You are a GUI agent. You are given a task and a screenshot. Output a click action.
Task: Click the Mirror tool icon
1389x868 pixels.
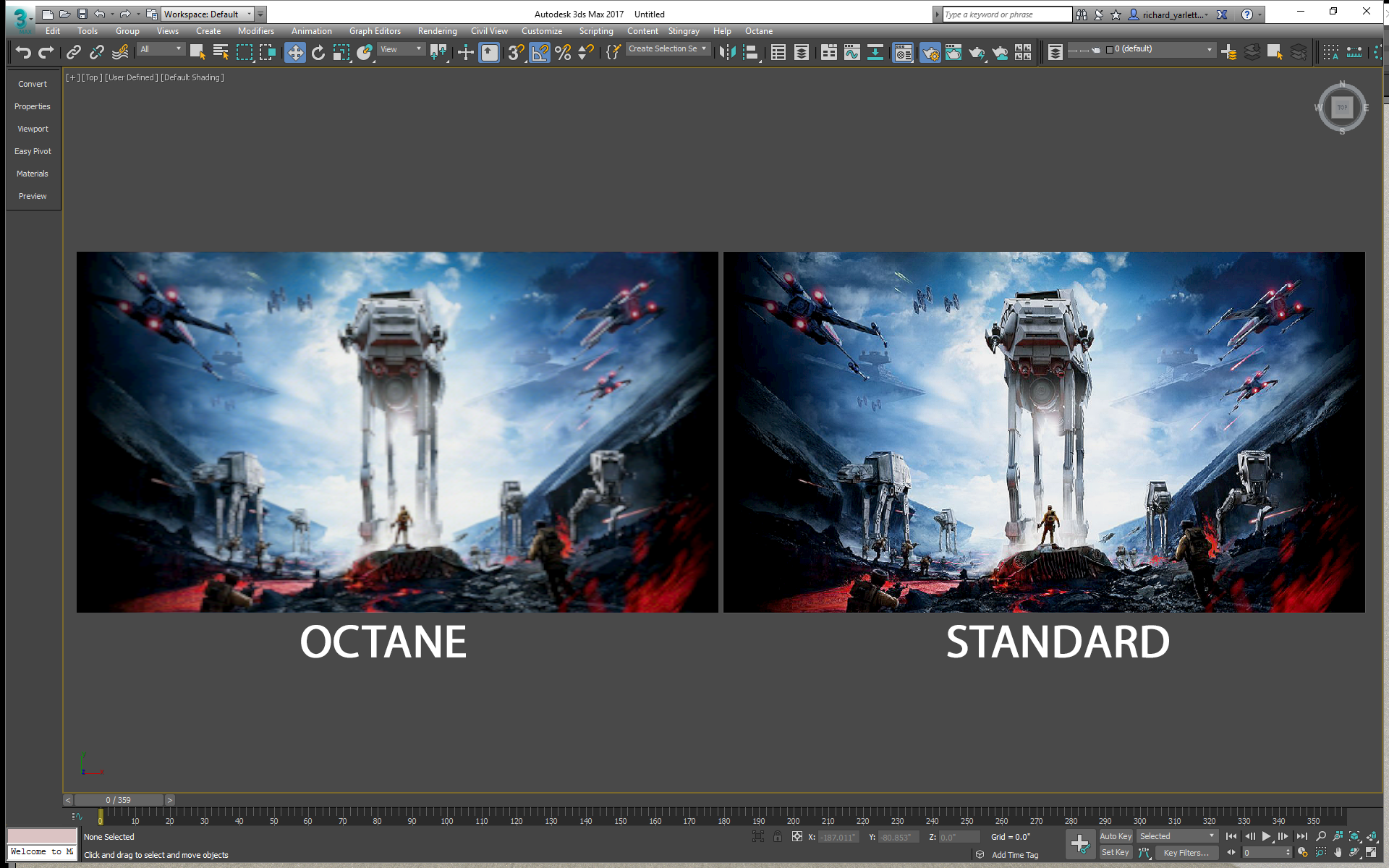click(727, 52)
